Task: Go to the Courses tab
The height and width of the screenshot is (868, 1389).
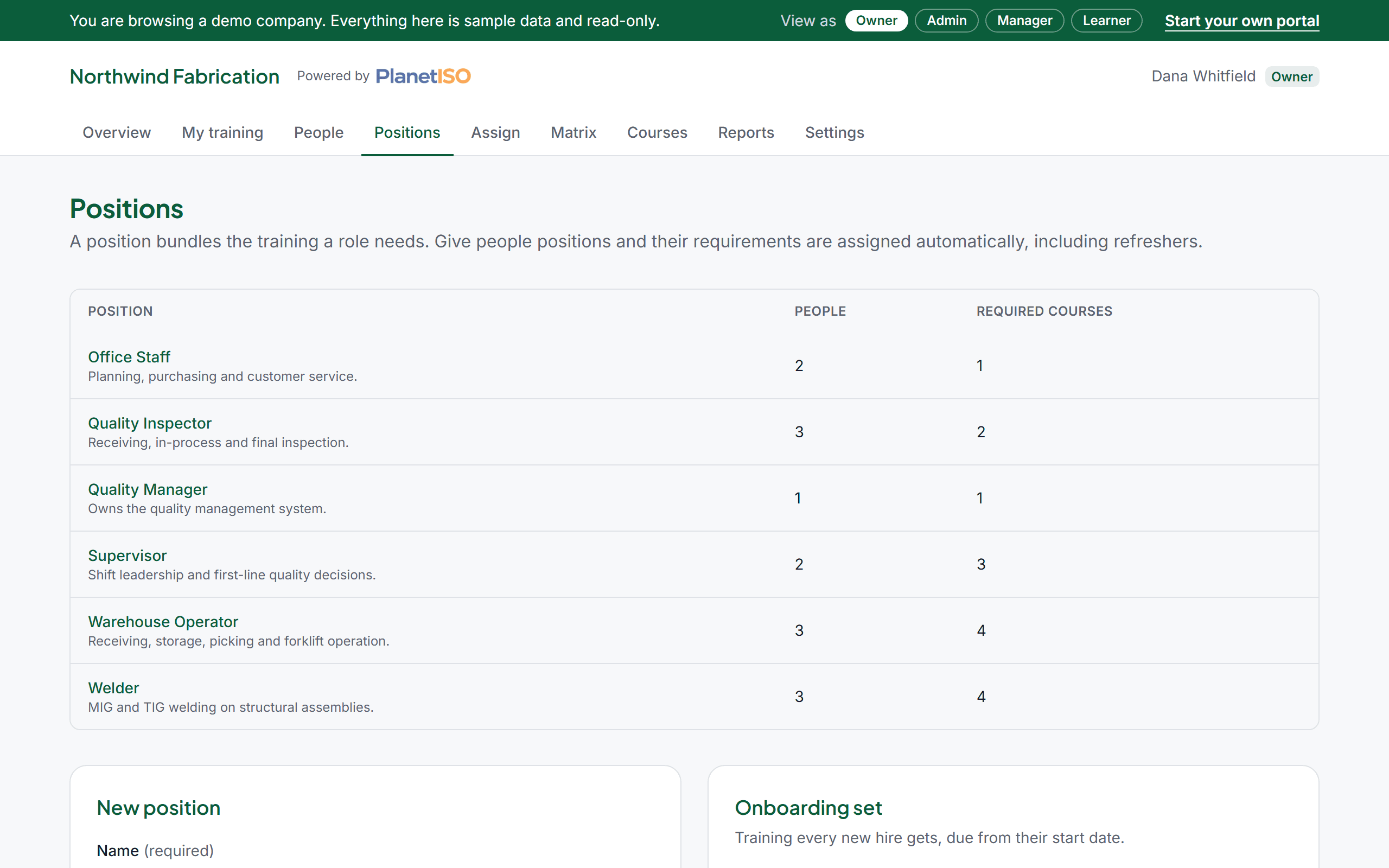Action: [x=657, y=132]
